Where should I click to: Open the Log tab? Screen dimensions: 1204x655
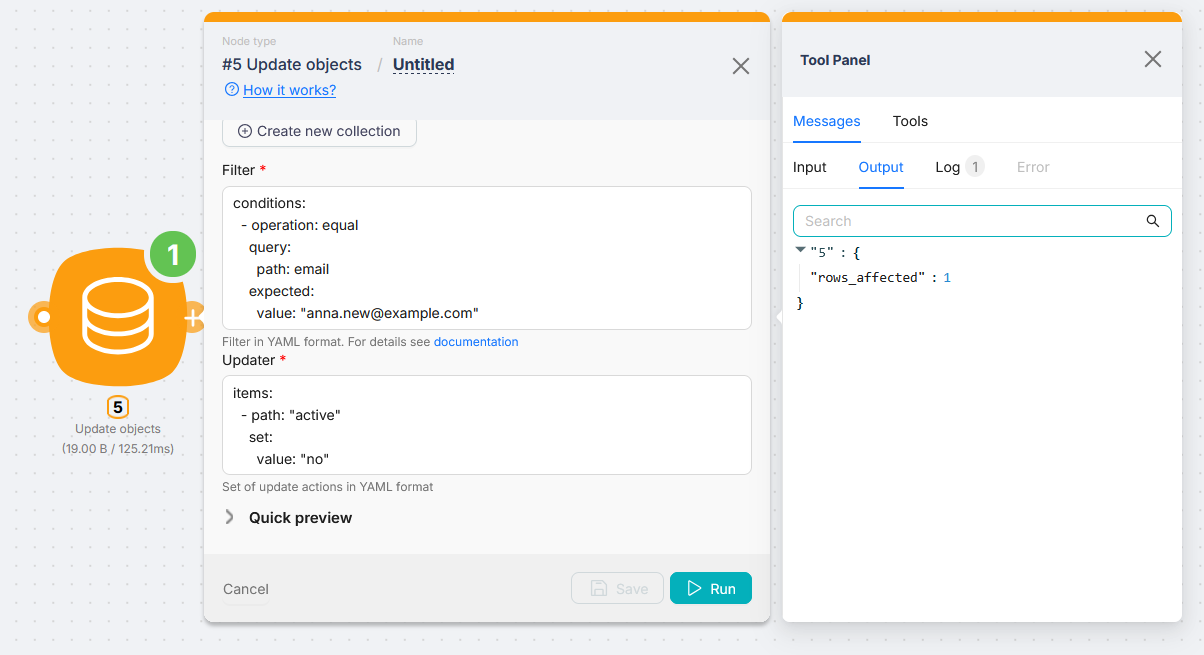947,167
